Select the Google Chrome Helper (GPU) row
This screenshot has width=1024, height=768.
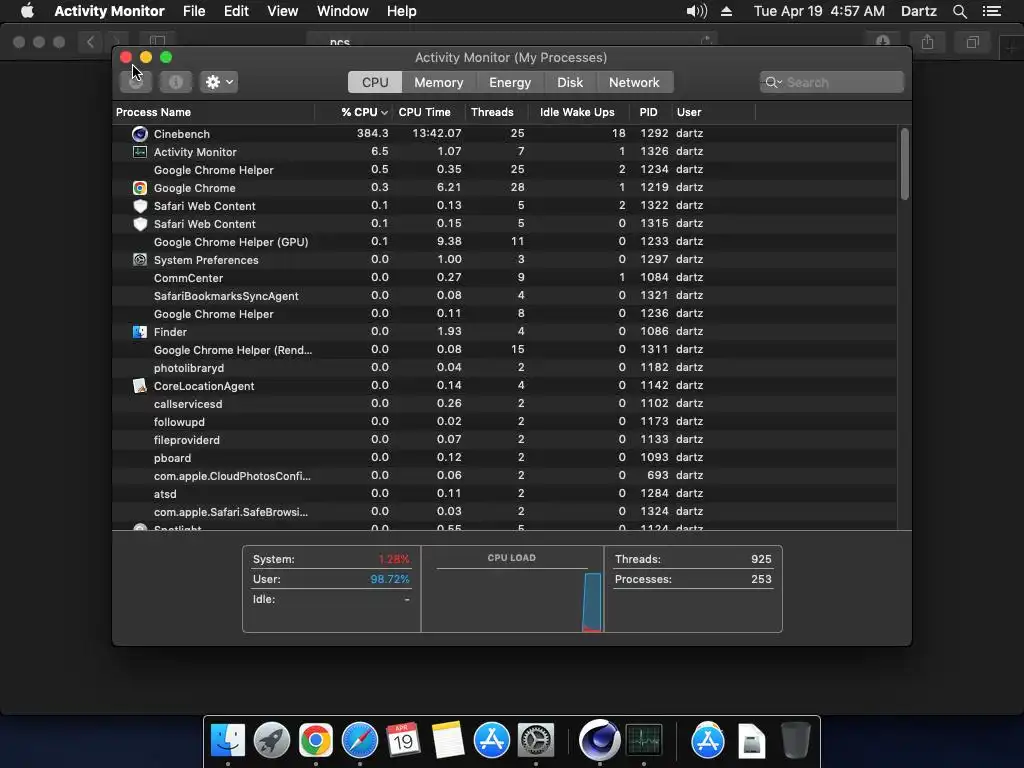505,242
